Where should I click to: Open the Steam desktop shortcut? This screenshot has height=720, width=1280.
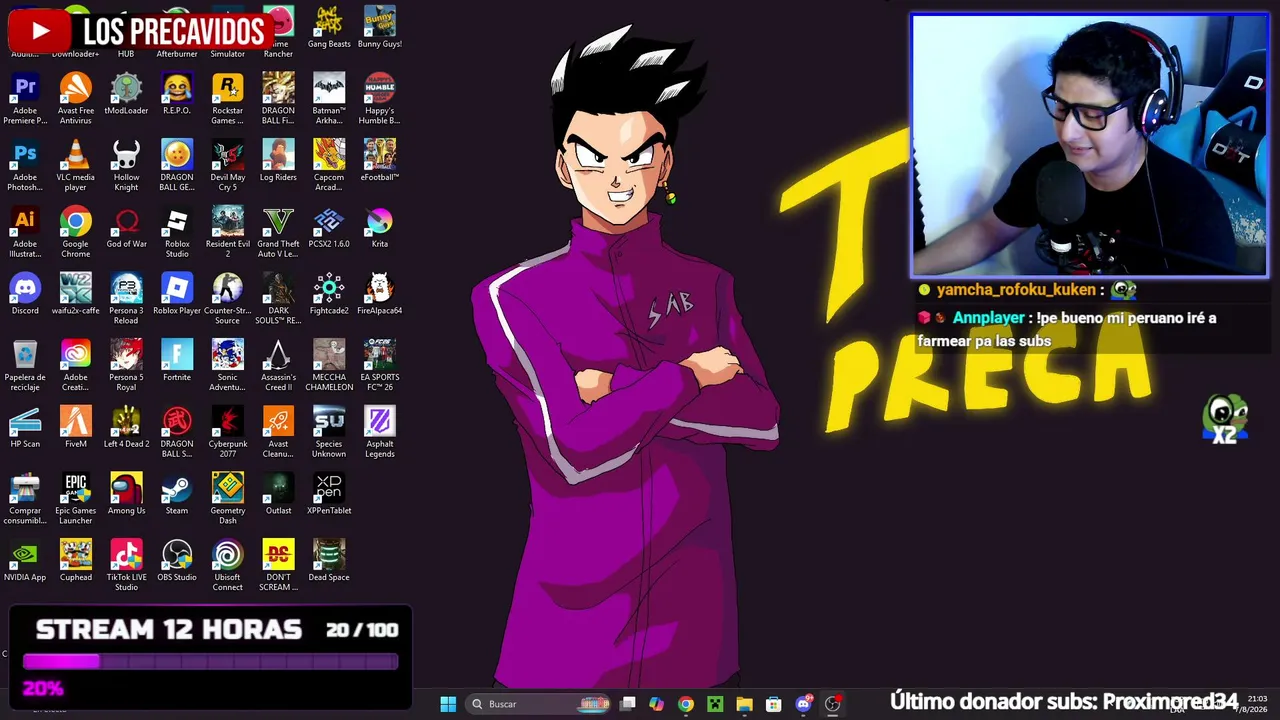coord(177,496)
